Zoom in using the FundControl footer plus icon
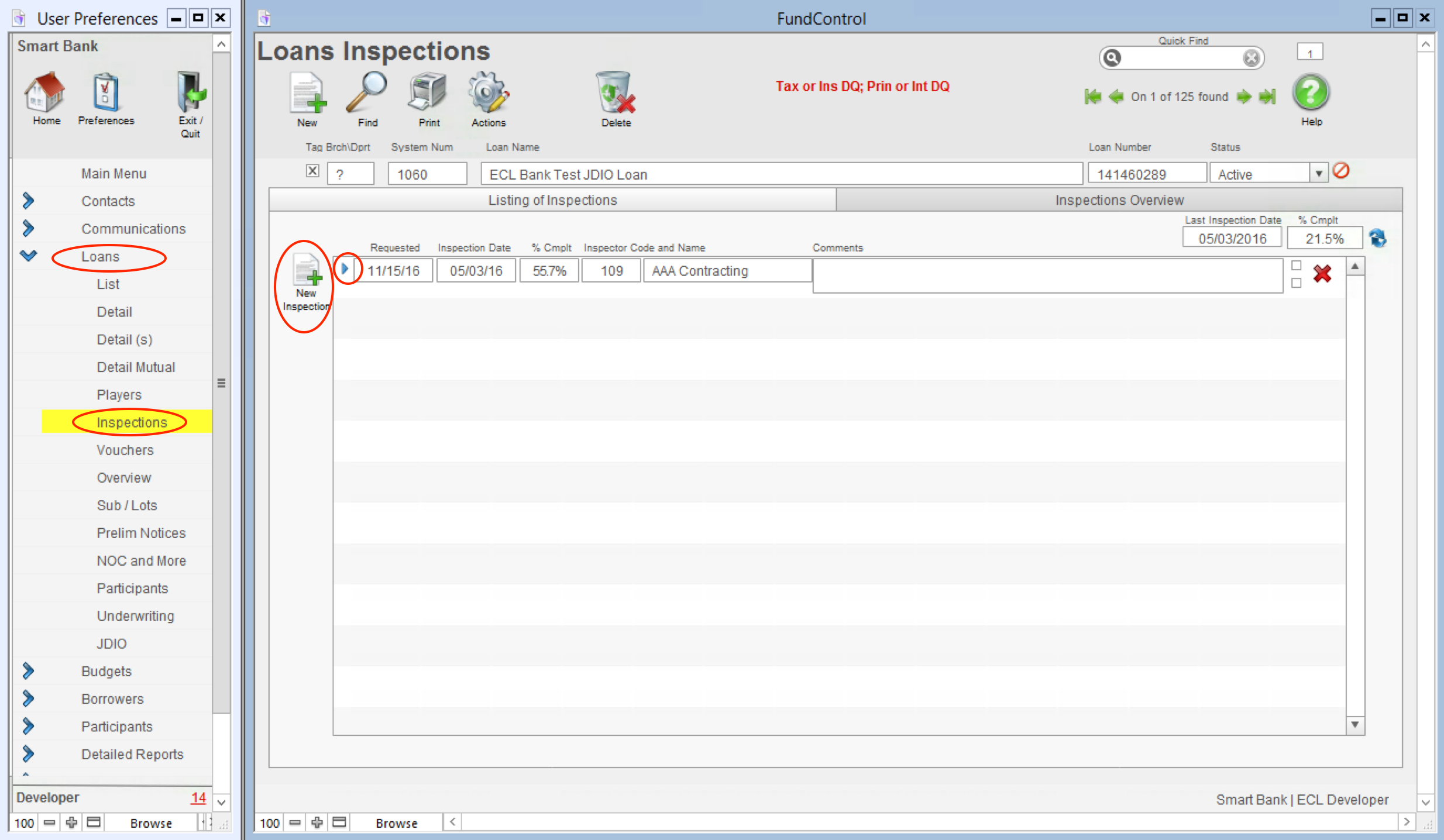This screenshot has width=1444, height=840. coord(317,822)
